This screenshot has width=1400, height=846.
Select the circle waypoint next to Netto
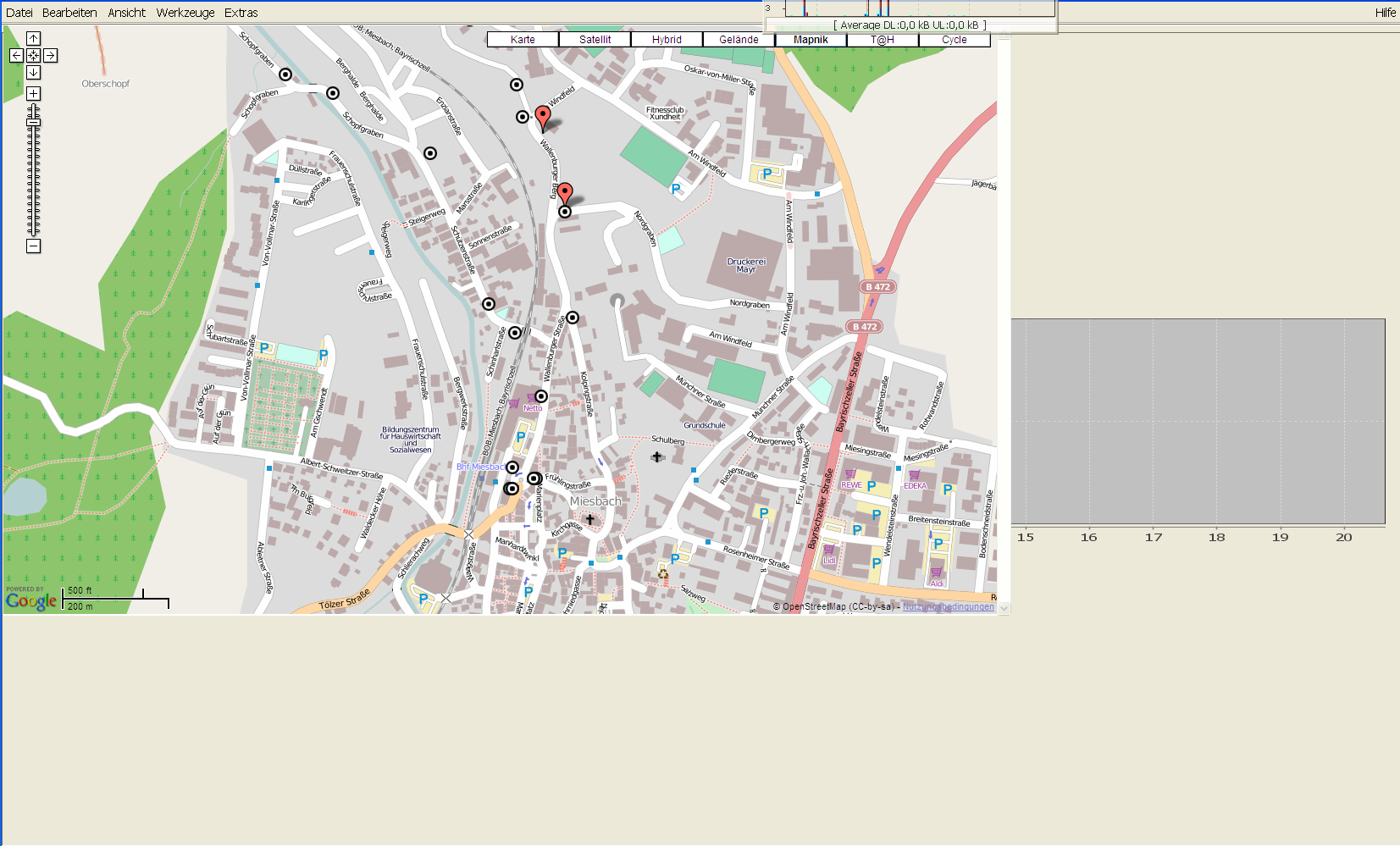coord(541,396)
